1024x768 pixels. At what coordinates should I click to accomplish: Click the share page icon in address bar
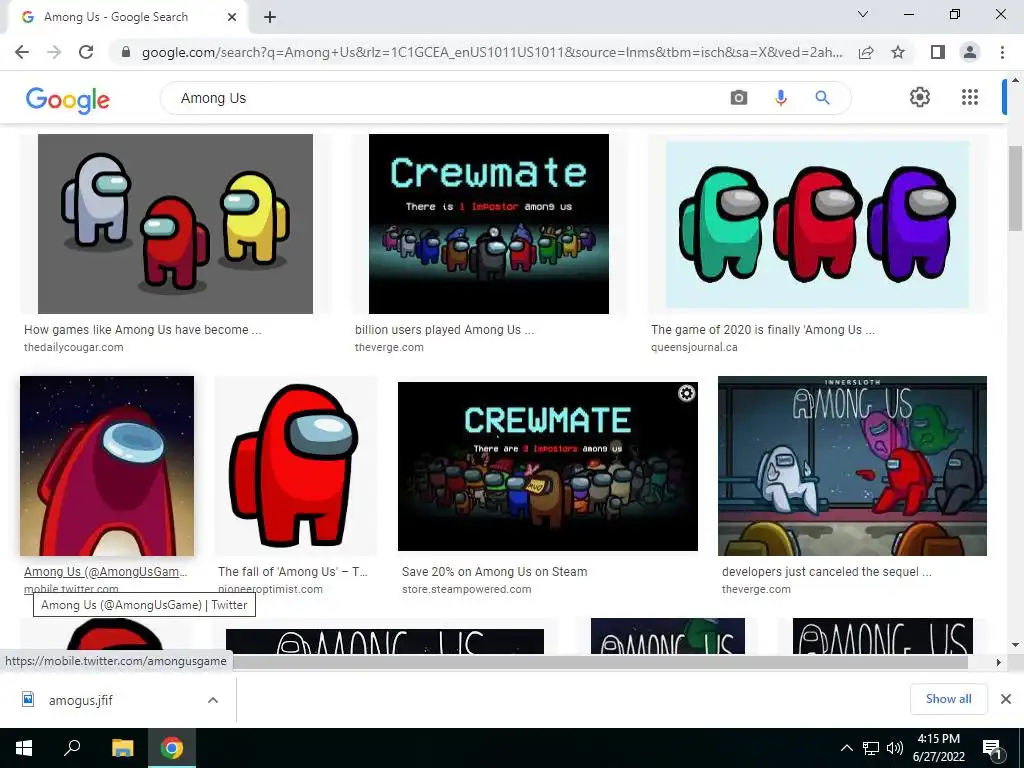tap(866, 52)
